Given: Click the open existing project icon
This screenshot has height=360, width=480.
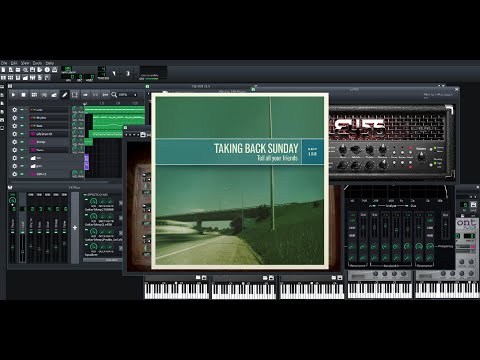Looking at the screenshot, I should [18, 70].
